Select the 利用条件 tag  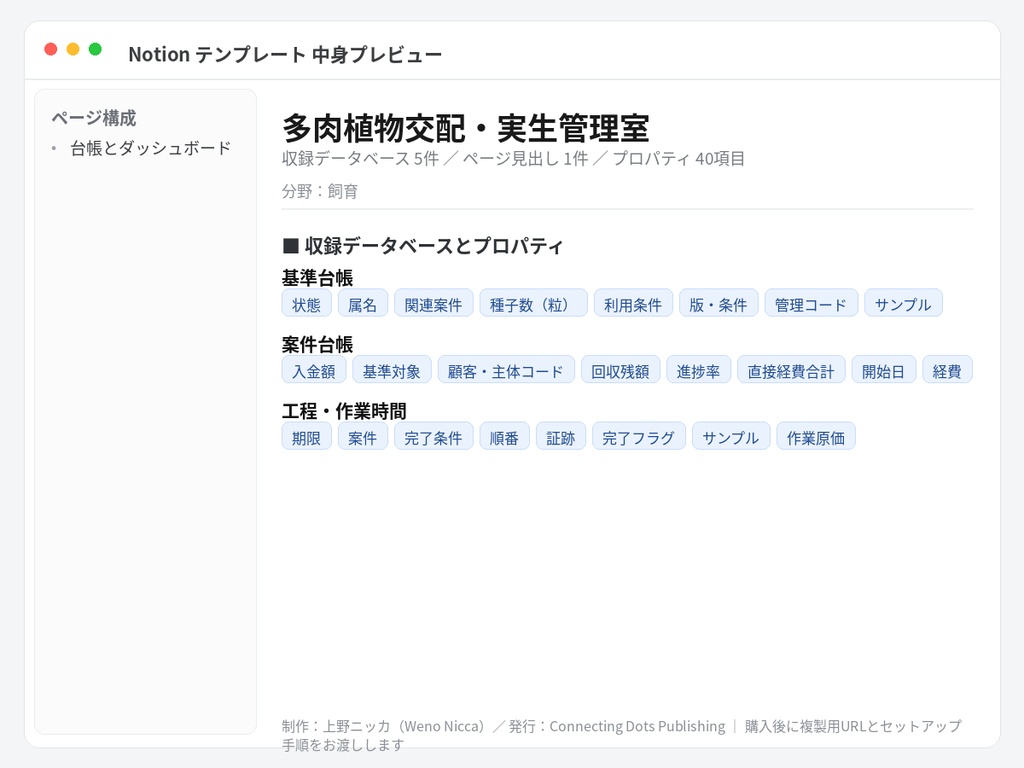pyautogui.click(x=633, y=303)
